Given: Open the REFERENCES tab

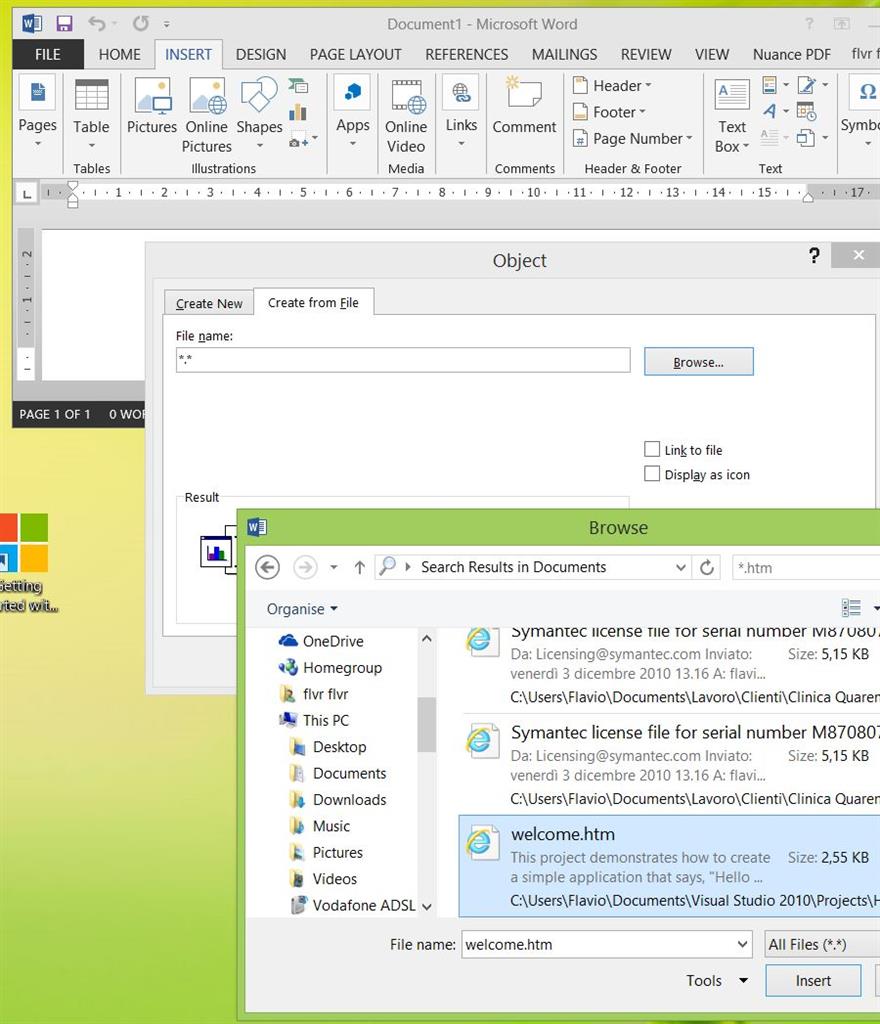Looking at the screenshot, I should click(x=466, y=54).
